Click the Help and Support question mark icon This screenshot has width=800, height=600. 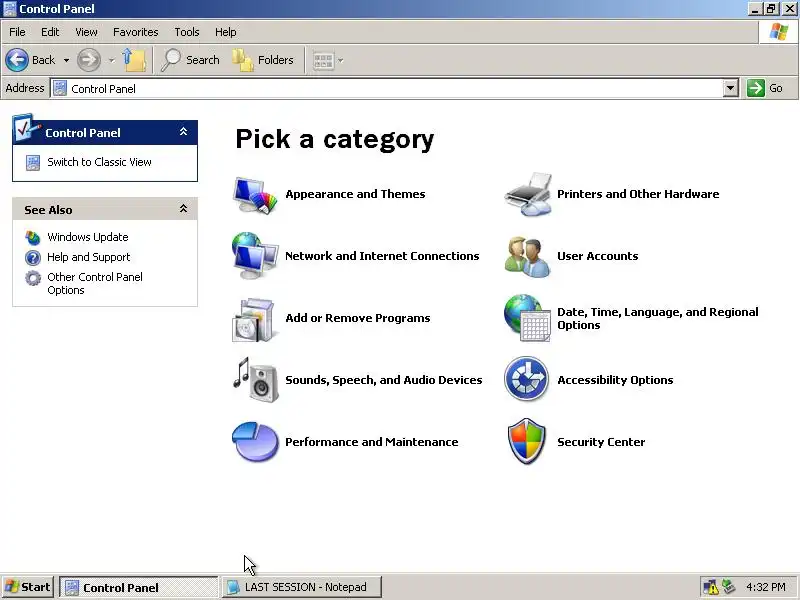click(x=33, y=258)
